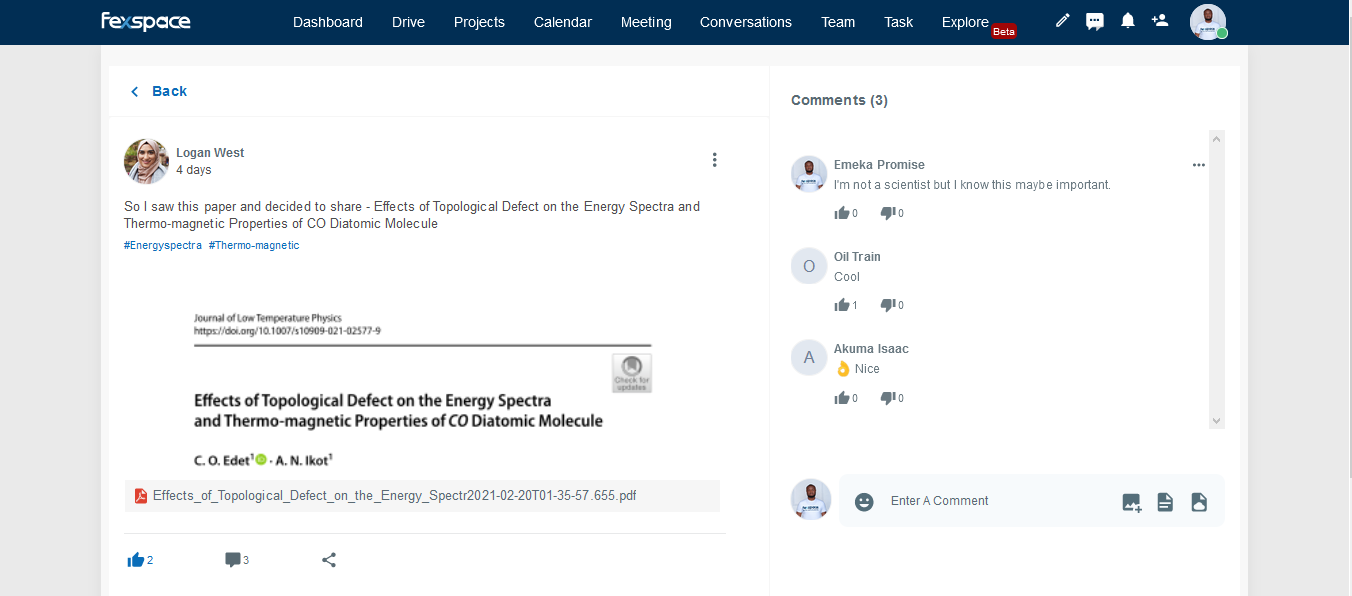Click comments scrollbar down arrow

tap(1217, 421)
